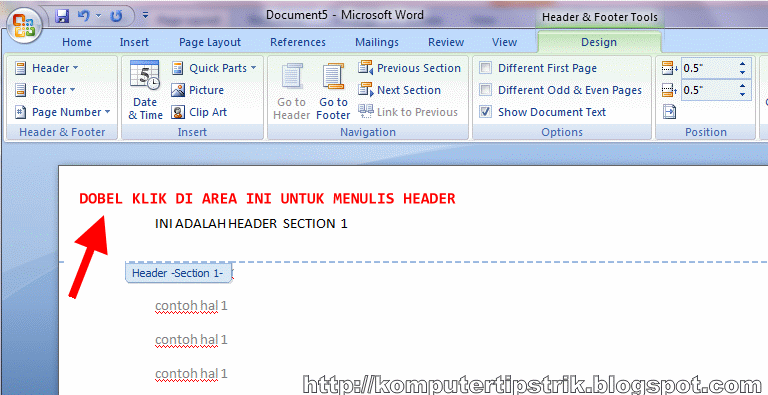Insert Date & Time via calendar icon

point(145,91)
